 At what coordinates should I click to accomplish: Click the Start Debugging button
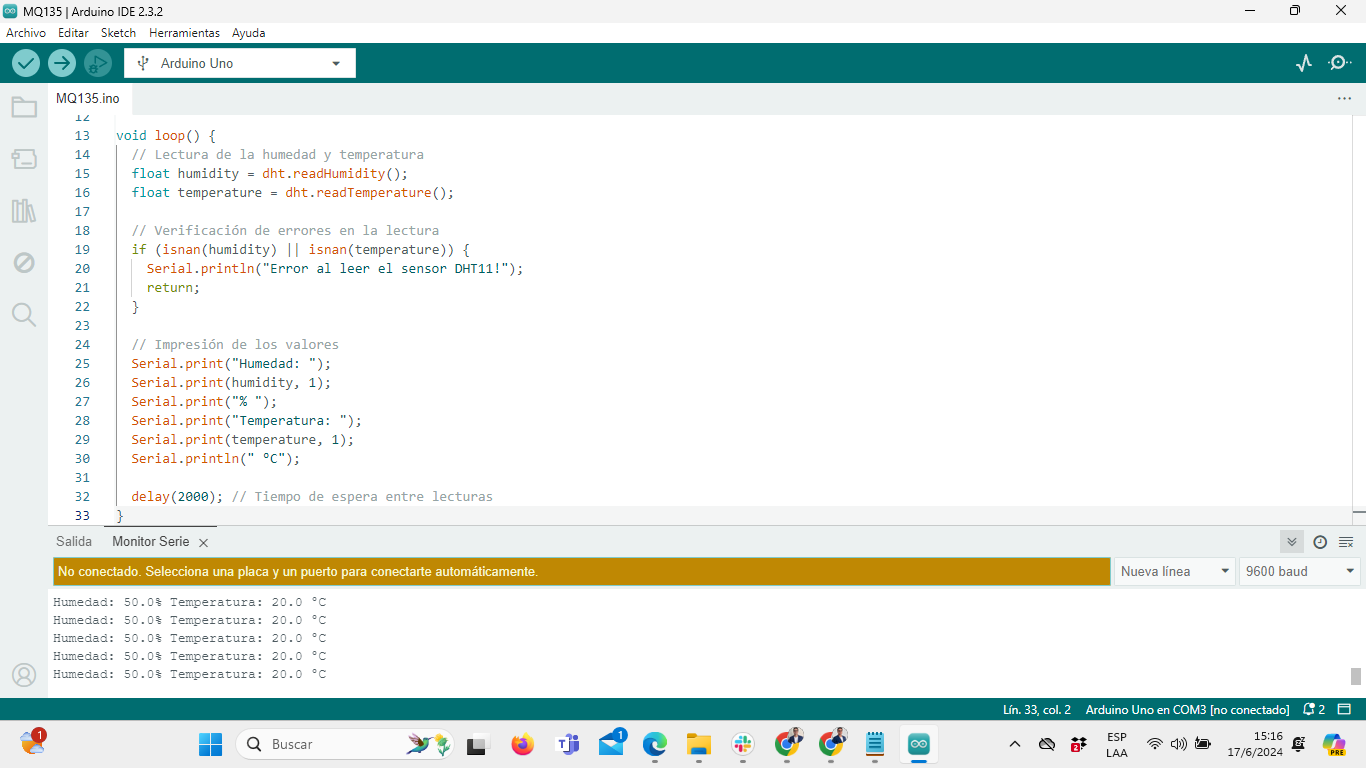click(98, 63)
